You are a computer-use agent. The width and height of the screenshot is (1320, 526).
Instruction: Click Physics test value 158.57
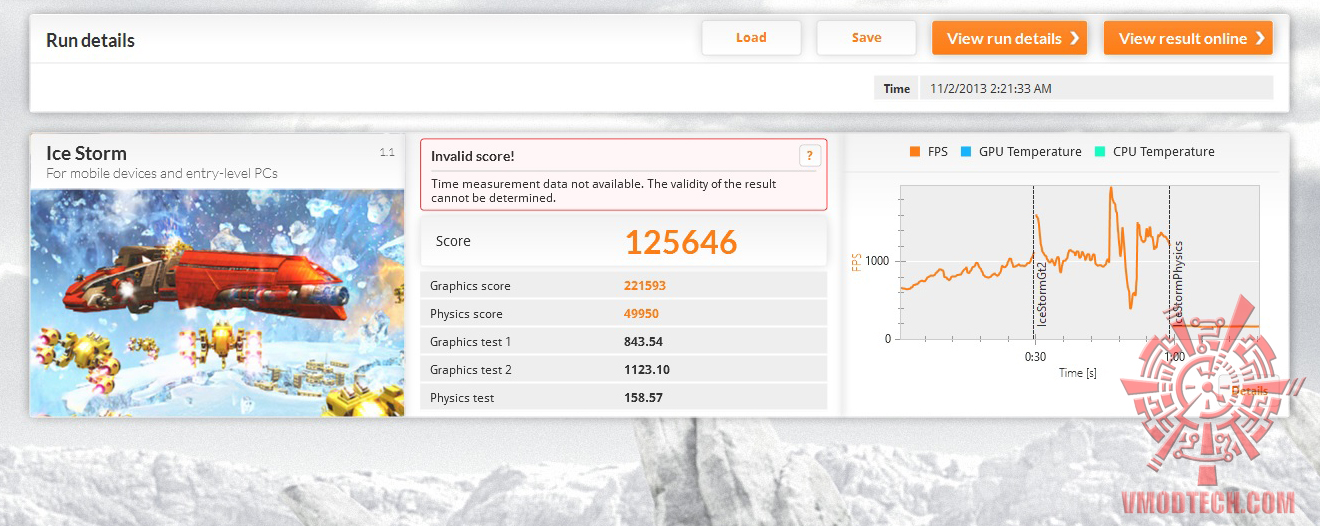[643, 398]
